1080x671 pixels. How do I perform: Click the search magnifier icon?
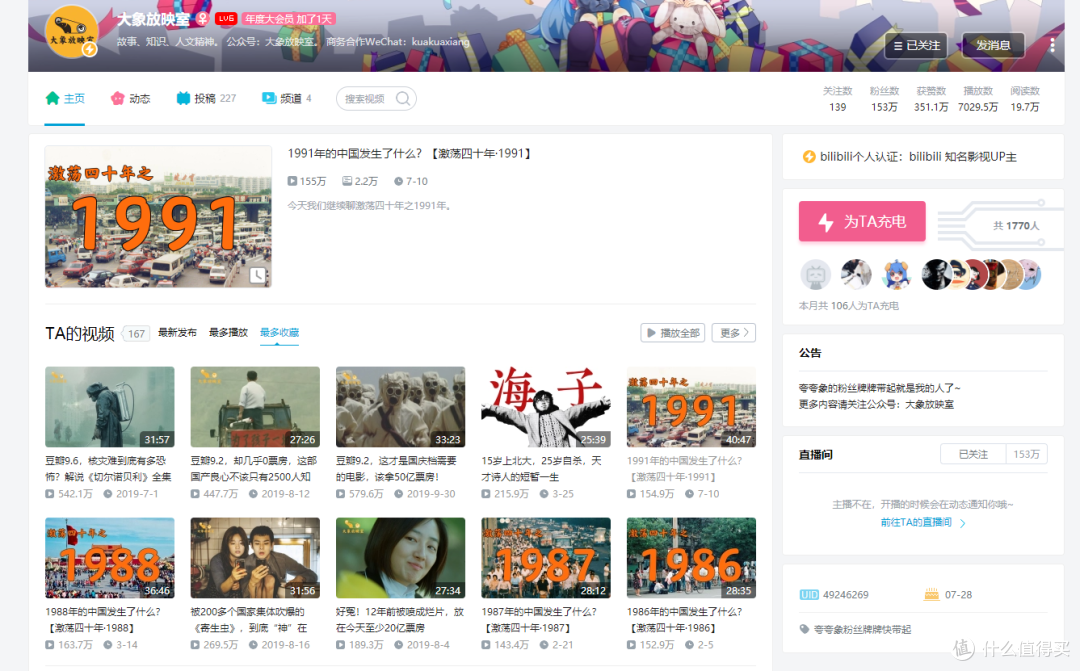(403, 99)
